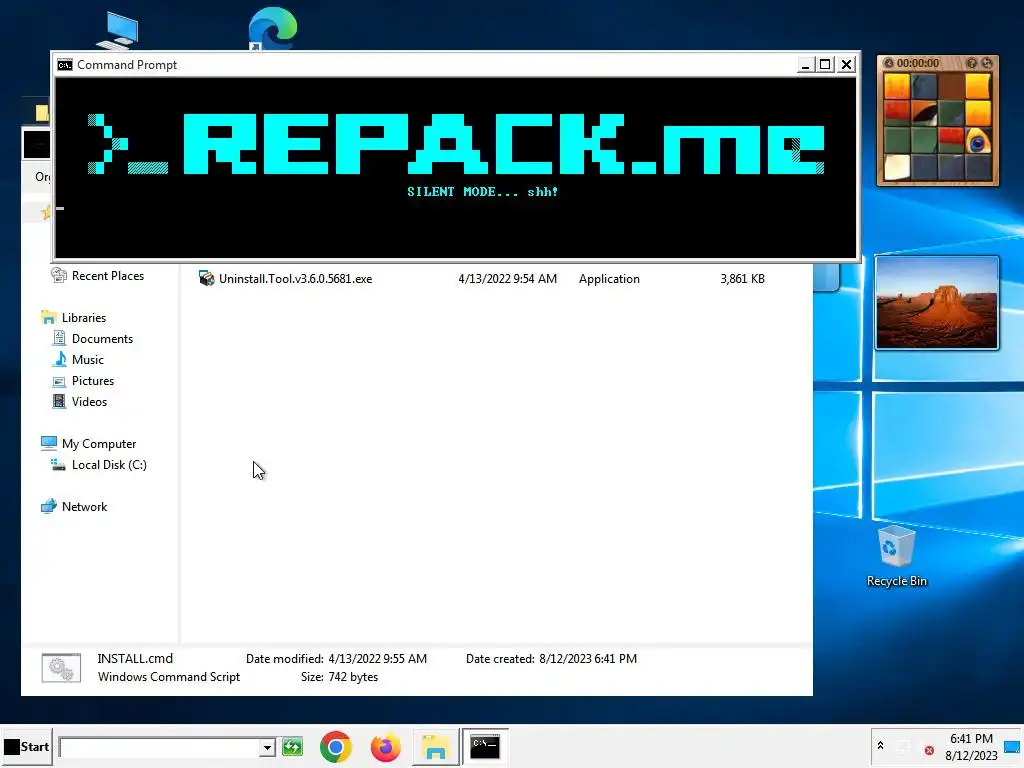Viewport: 1024px width, 768px height.
Task: Select the Libraries node in navigation pane
Action: pyautogui.click(x=74, y=317)
